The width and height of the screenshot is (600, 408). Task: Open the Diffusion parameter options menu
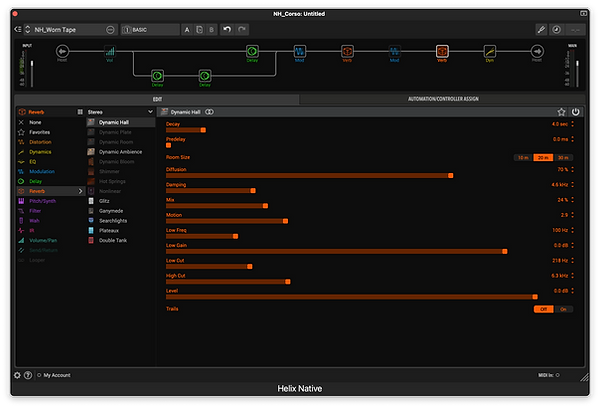pyautogui.click(x=572, y=169)
